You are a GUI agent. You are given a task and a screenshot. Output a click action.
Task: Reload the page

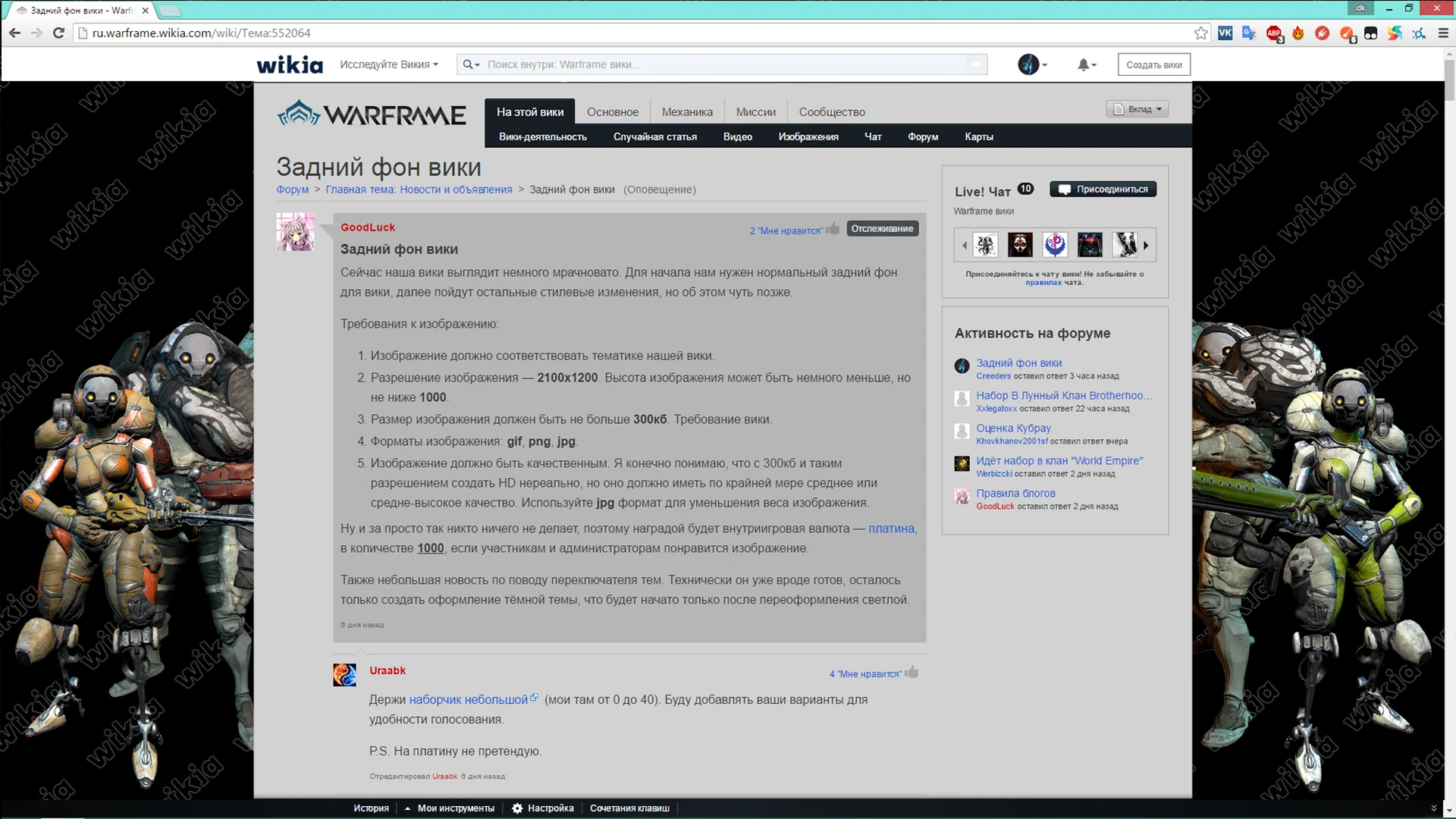point(58,33)
